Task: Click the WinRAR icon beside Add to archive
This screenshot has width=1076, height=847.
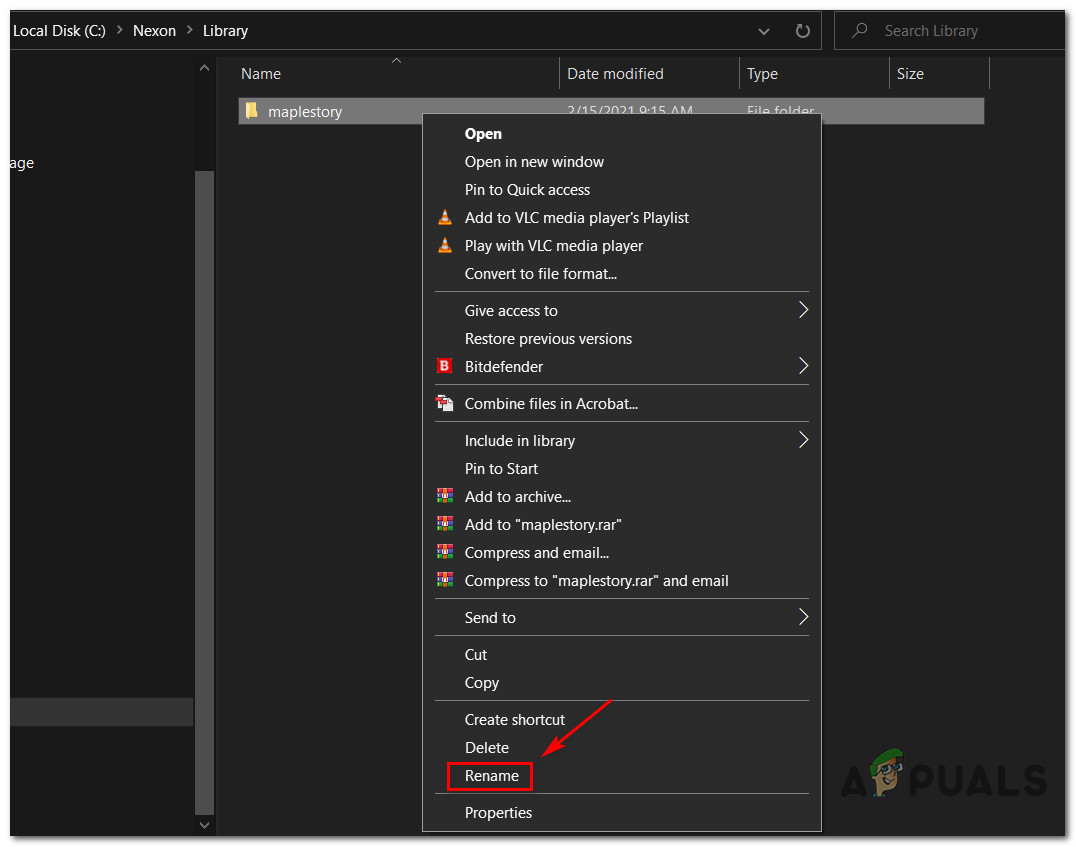Action: 445,497
